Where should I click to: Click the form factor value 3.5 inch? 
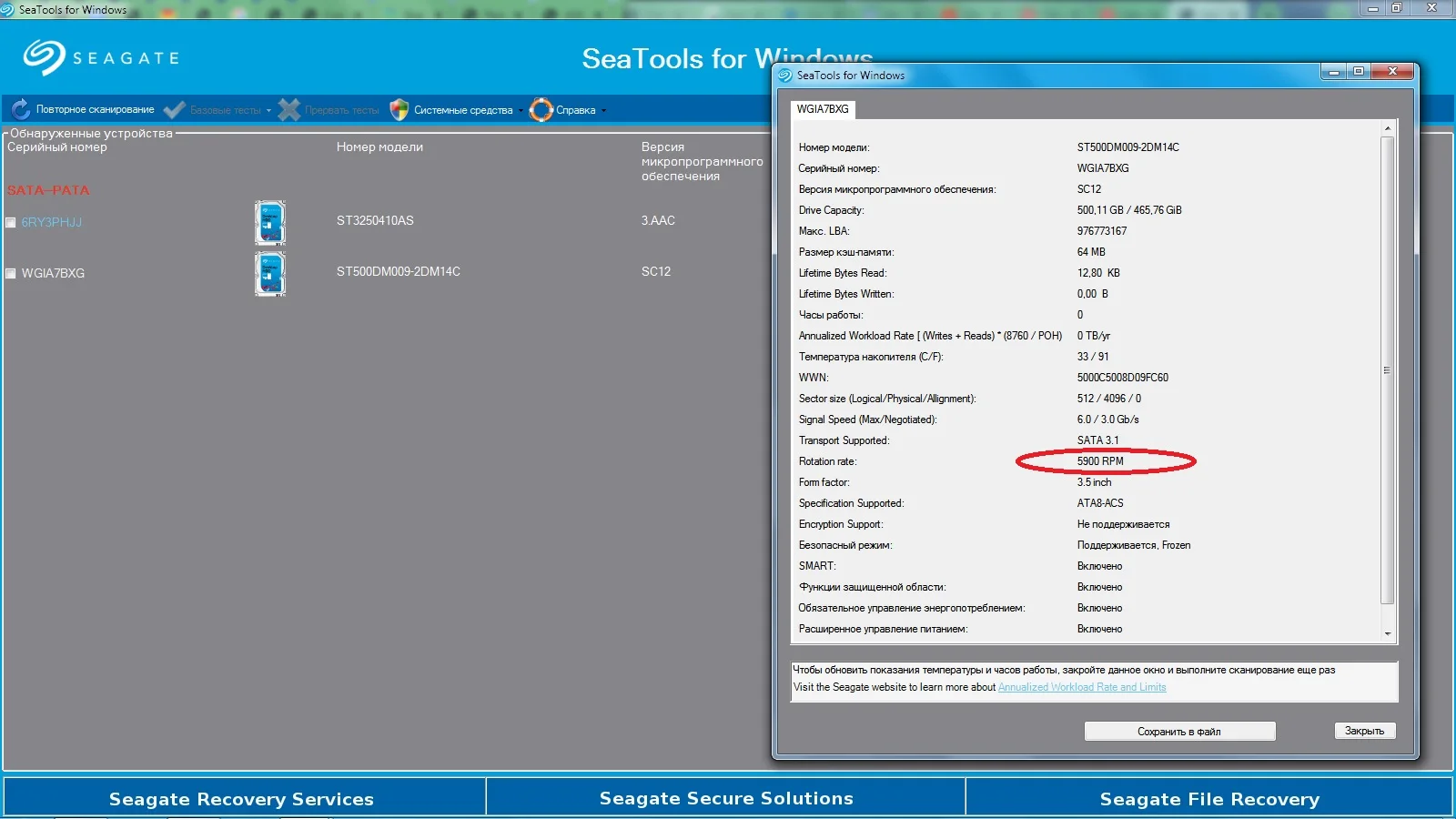coord(1095,482)
